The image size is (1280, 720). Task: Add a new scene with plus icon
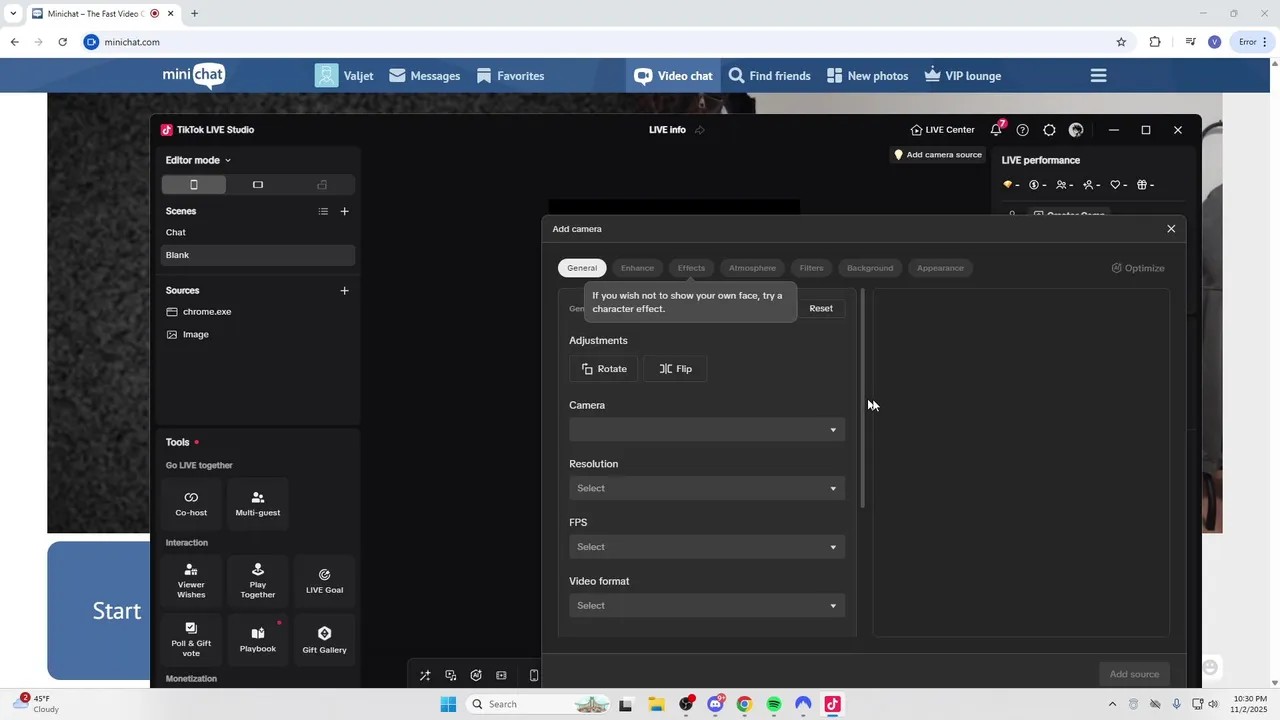coord(344,211)
